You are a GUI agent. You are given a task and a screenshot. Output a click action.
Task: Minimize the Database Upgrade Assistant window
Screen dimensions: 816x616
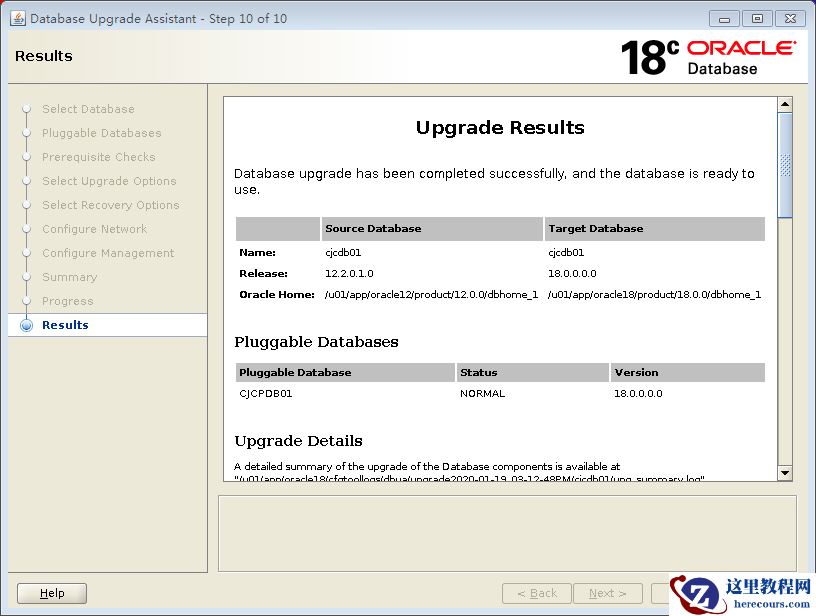(724, 19)
